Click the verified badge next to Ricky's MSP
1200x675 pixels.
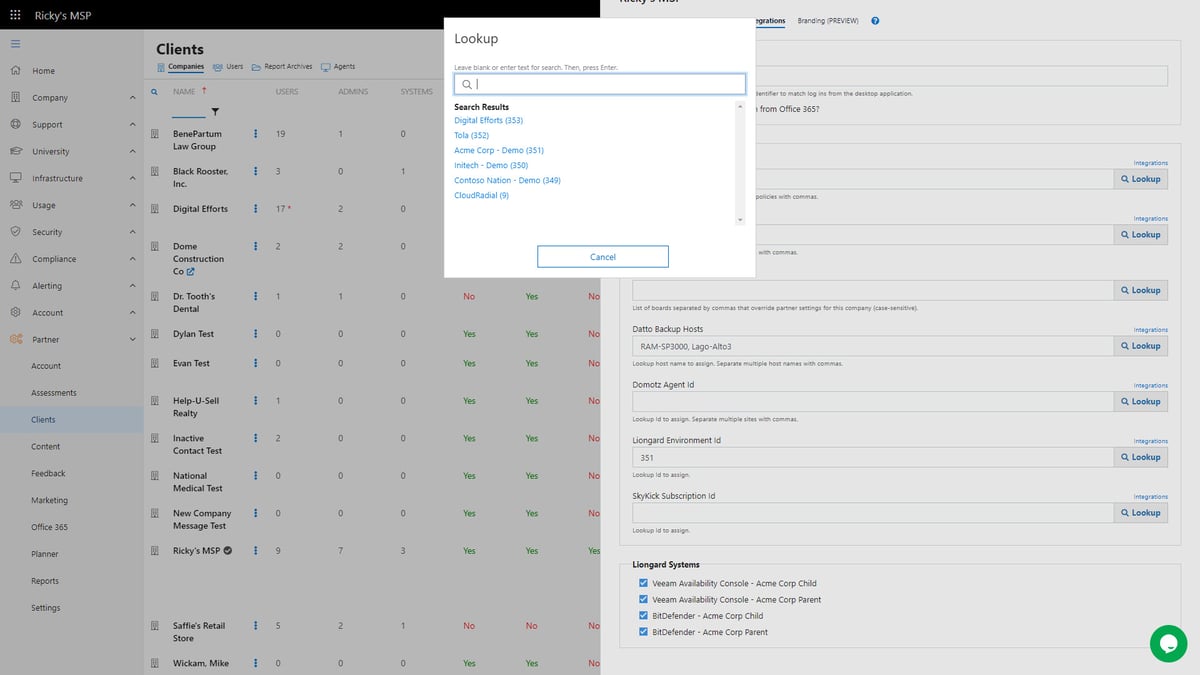click(228, 550)
